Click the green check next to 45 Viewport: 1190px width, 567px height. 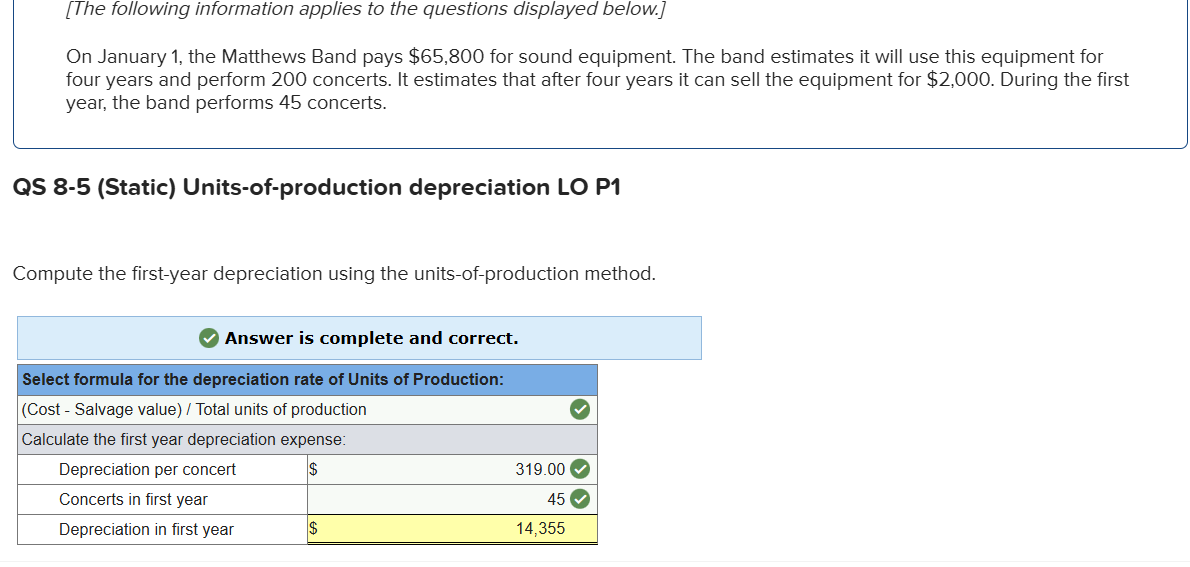tap(579, 499)
